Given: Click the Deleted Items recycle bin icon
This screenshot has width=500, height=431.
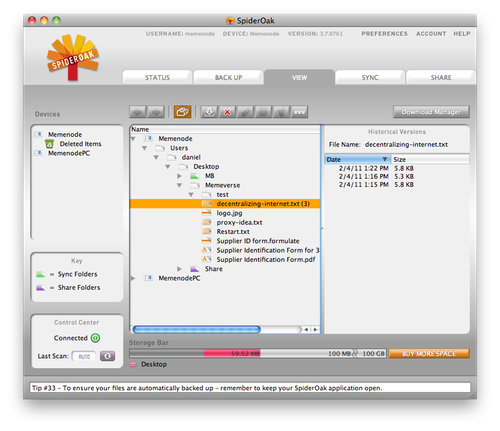Looking at the screenshot, I should click(49, 144).
